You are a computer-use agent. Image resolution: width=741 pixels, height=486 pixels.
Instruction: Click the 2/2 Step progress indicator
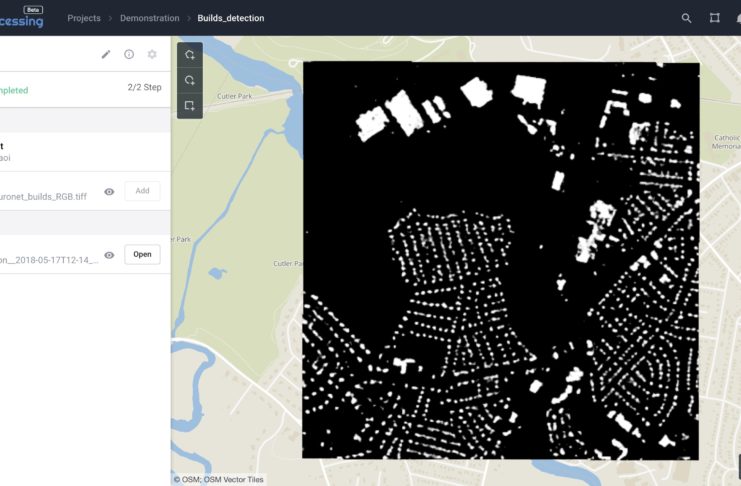(144, 88)
